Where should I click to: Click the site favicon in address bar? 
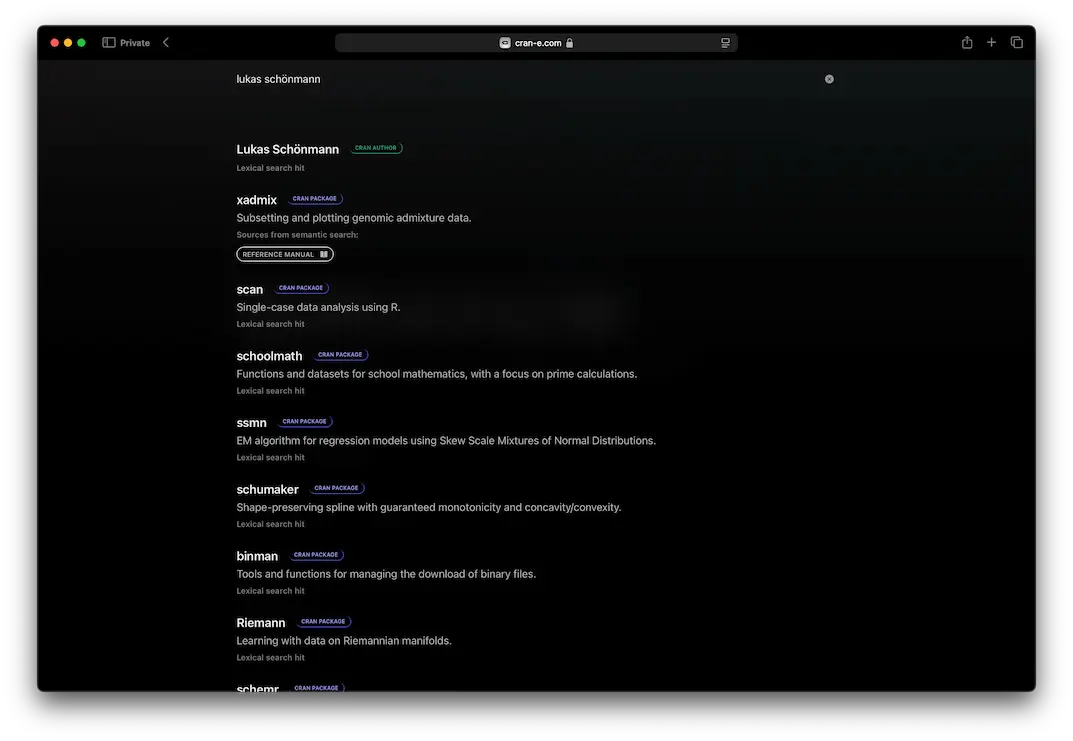pyautogui.click(x=505, y=43)
